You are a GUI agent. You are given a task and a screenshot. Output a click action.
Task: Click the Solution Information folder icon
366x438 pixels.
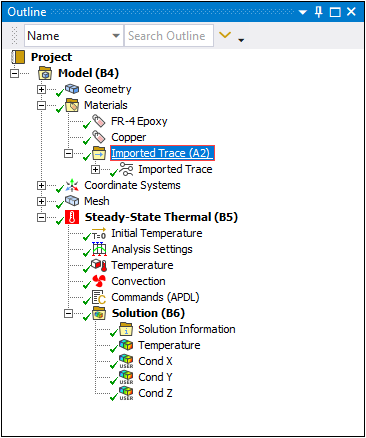click(126, 329)
